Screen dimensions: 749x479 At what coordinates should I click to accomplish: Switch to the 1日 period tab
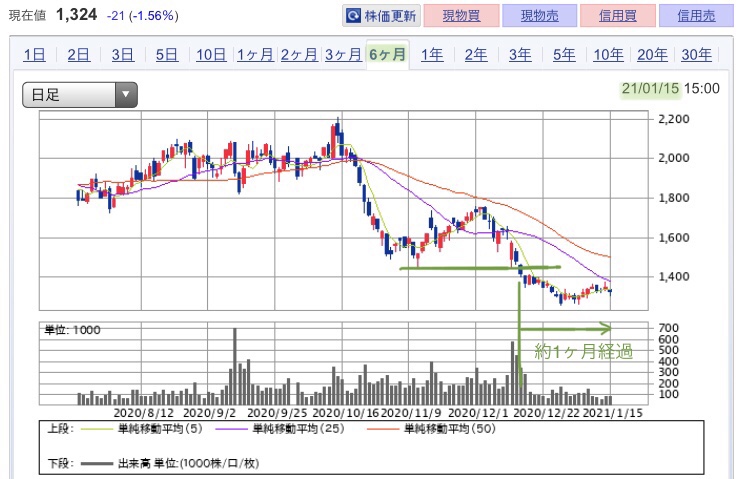pos(34,55)
